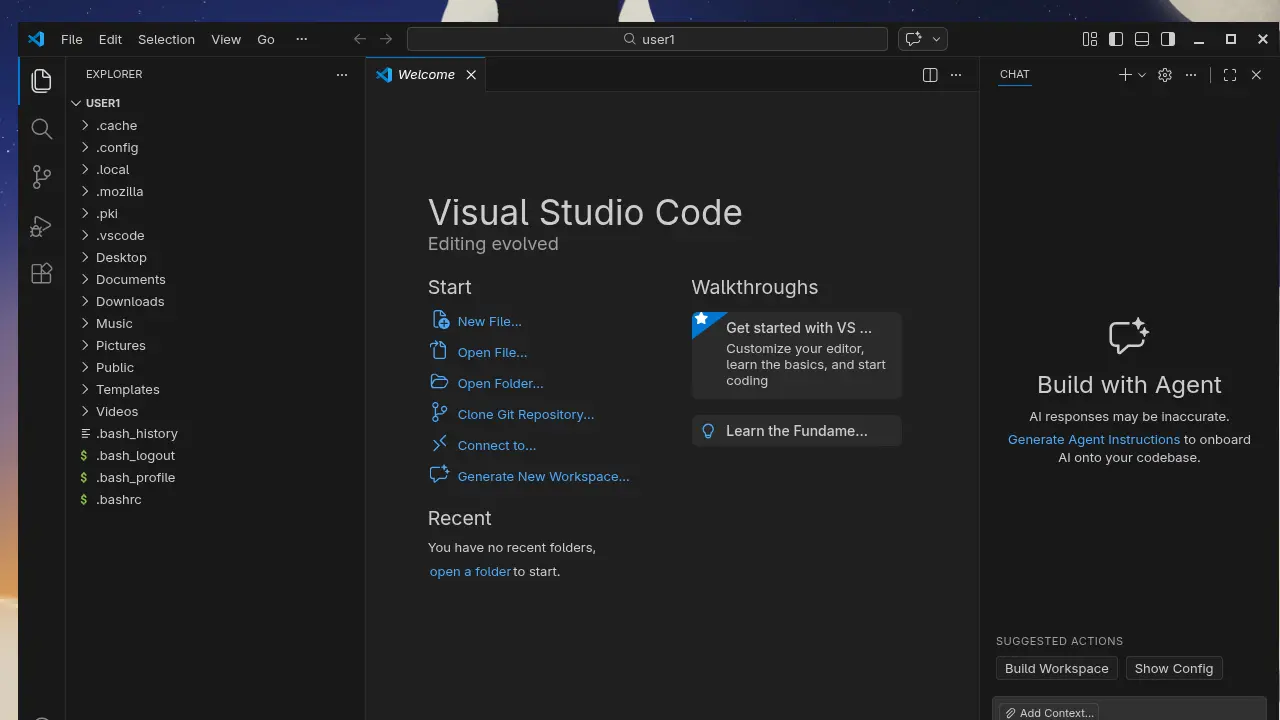
Task: Click the Copilot icon in title bar
Action: tap(915, 39)
